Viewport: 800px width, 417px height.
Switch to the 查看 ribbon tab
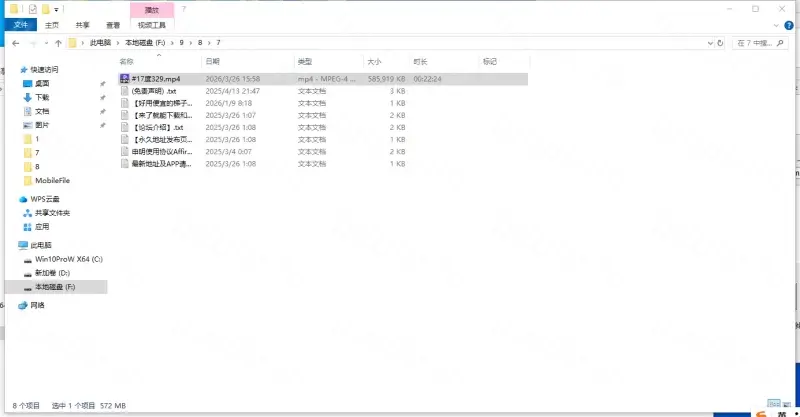[114, 25]
